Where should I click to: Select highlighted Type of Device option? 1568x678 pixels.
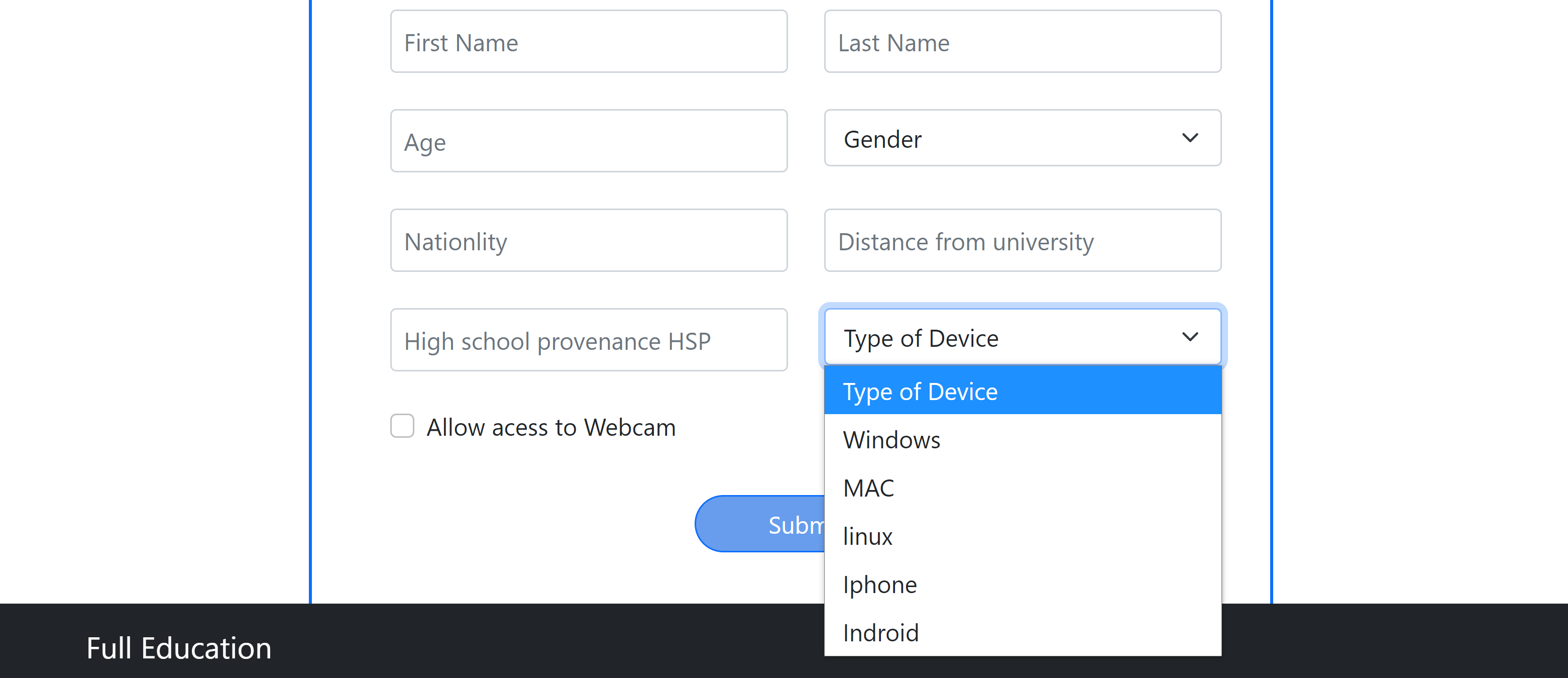pyautogui.click(x=1022, y=391)
